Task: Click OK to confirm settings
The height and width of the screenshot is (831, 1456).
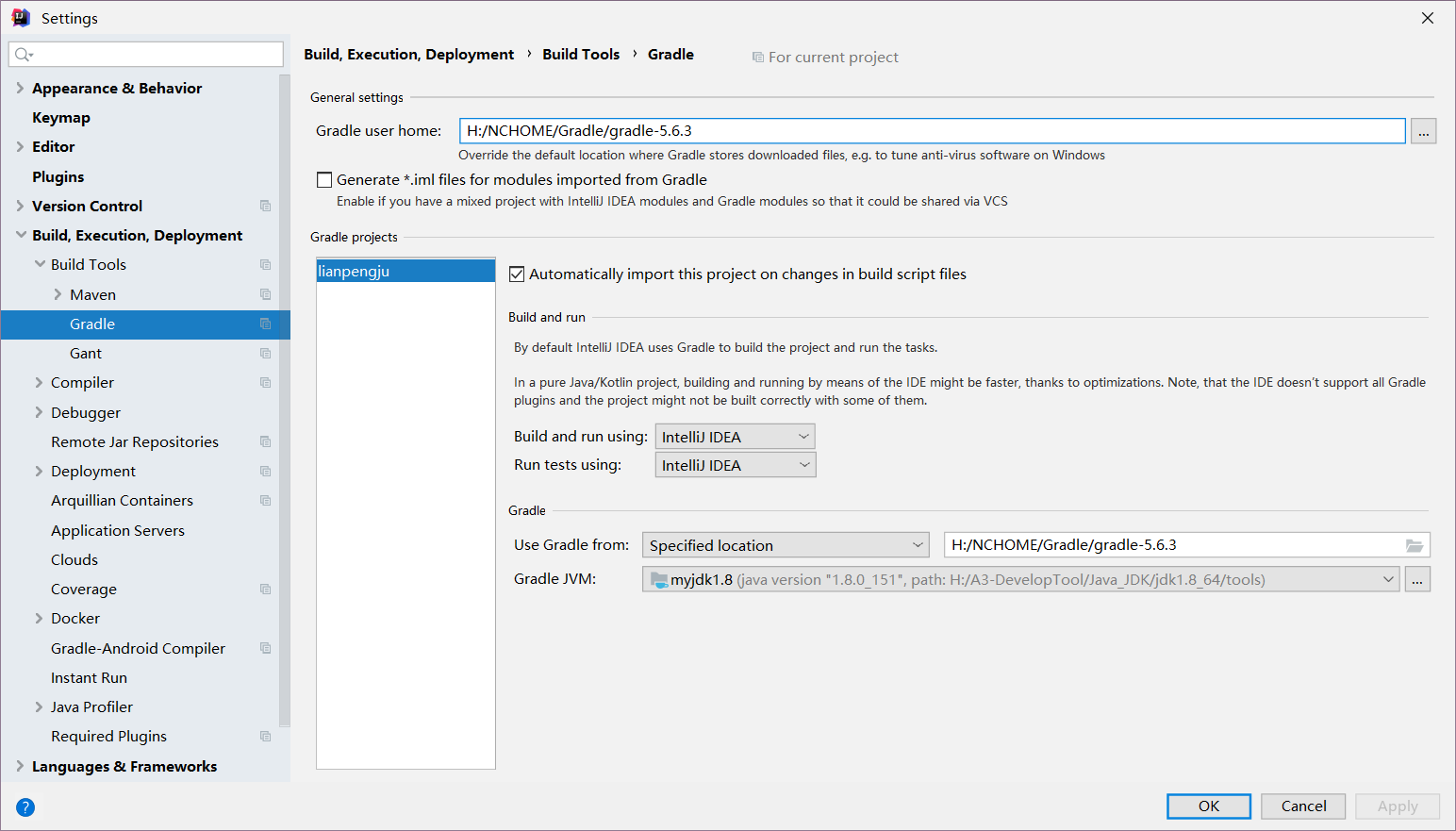Action: click(1209, 806)
